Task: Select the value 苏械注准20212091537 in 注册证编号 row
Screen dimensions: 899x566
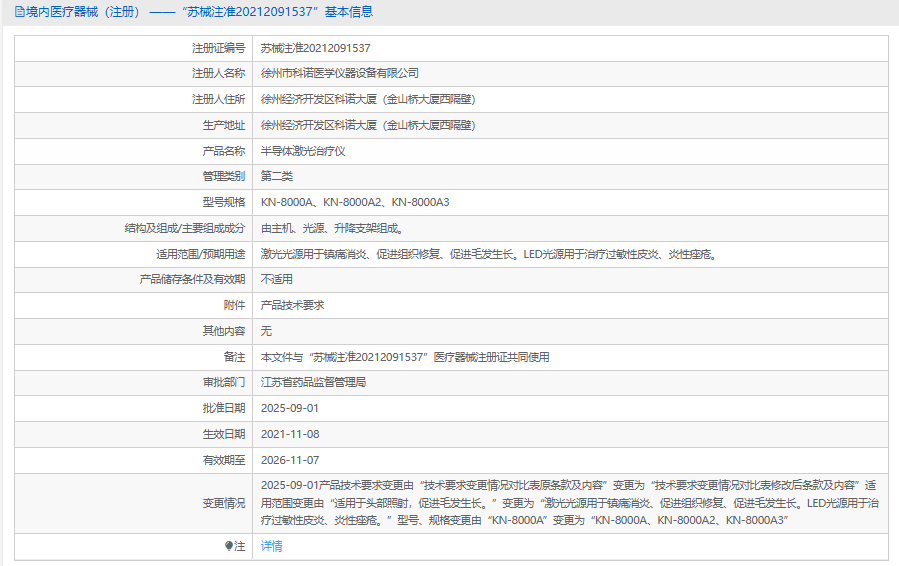Action: [315, 48]
